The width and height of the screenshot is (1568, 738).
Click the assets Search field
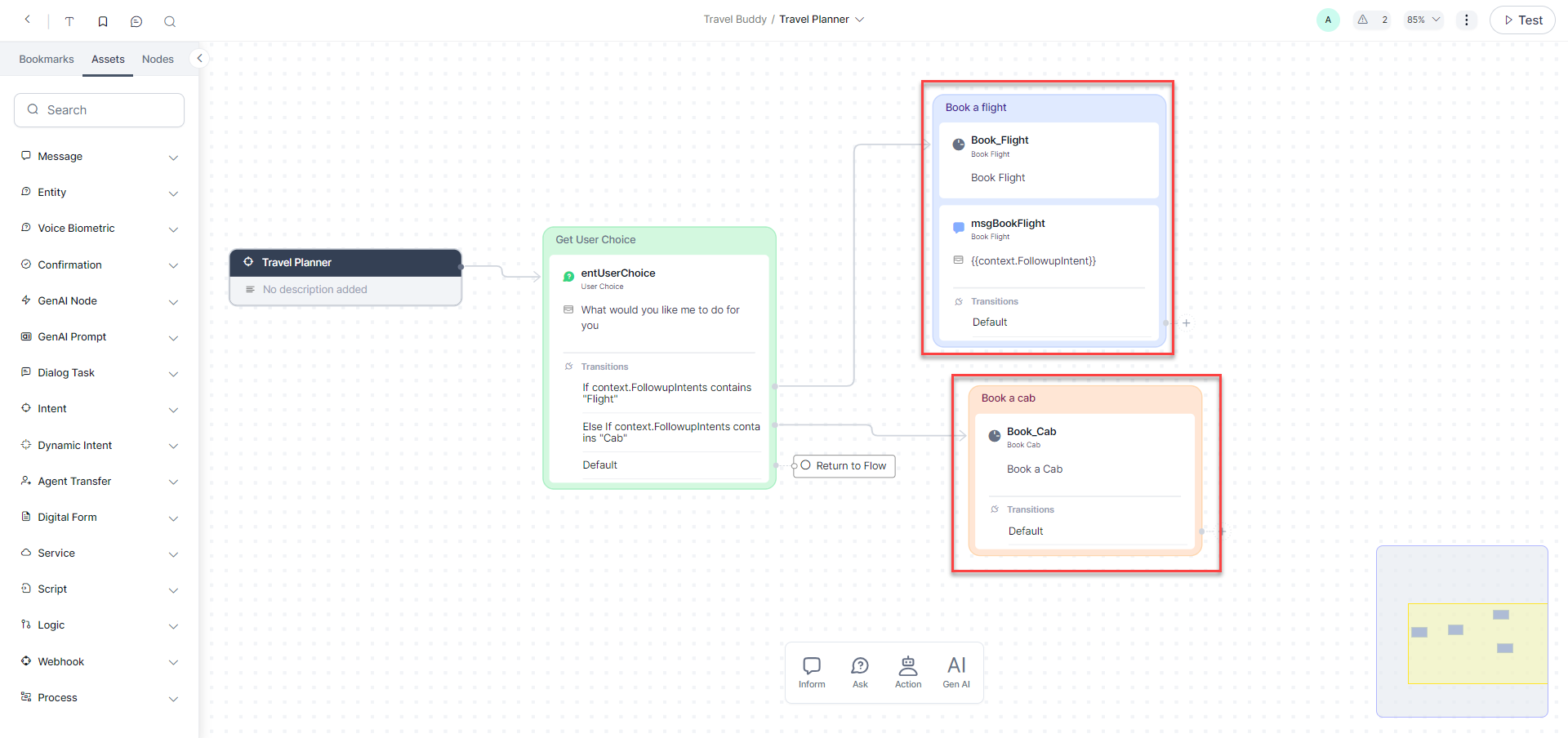(x=100, y=110)
